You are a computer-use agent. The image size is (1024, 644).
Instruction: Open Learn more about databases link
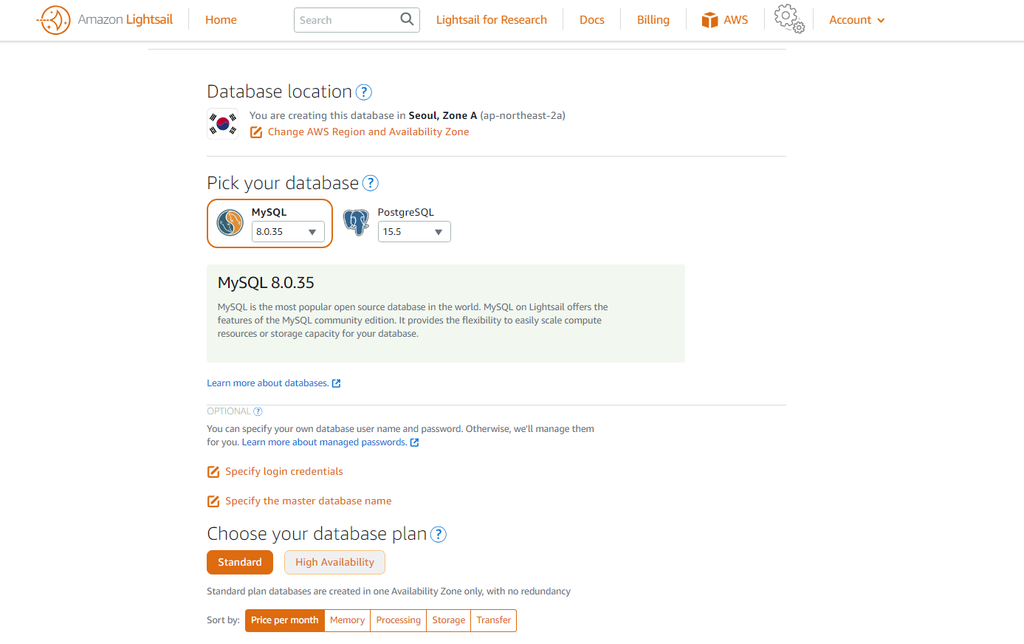coord(268,383)
